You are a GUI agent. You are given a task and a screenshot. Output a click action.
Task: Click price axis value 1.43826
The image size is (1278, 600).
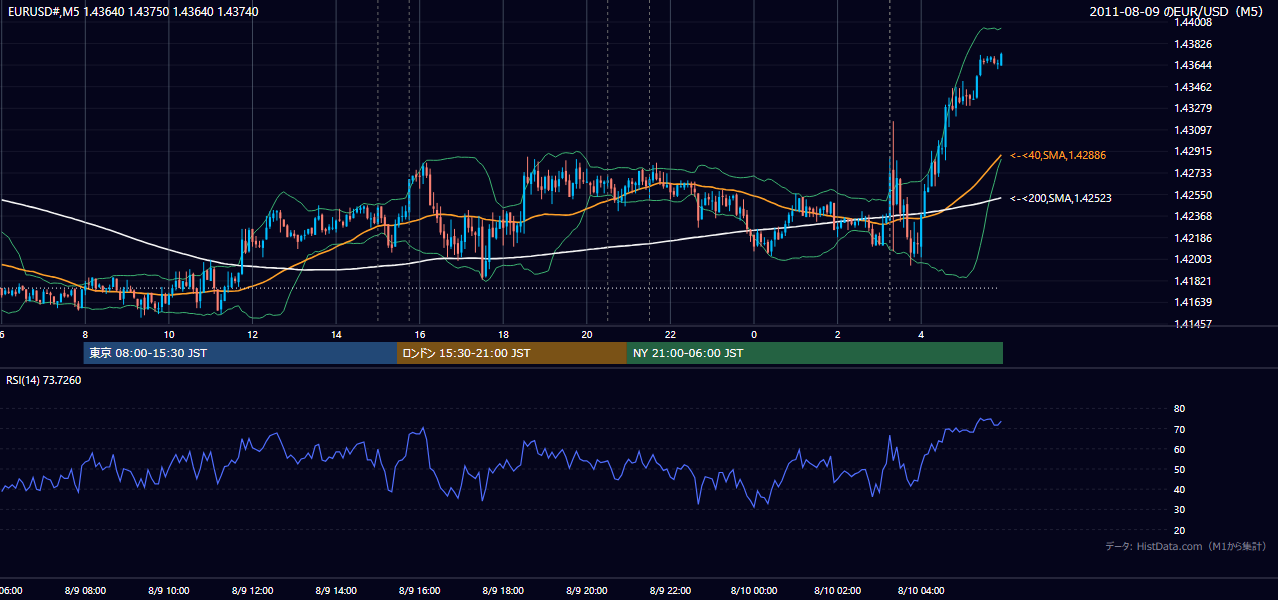[1193, 44]
